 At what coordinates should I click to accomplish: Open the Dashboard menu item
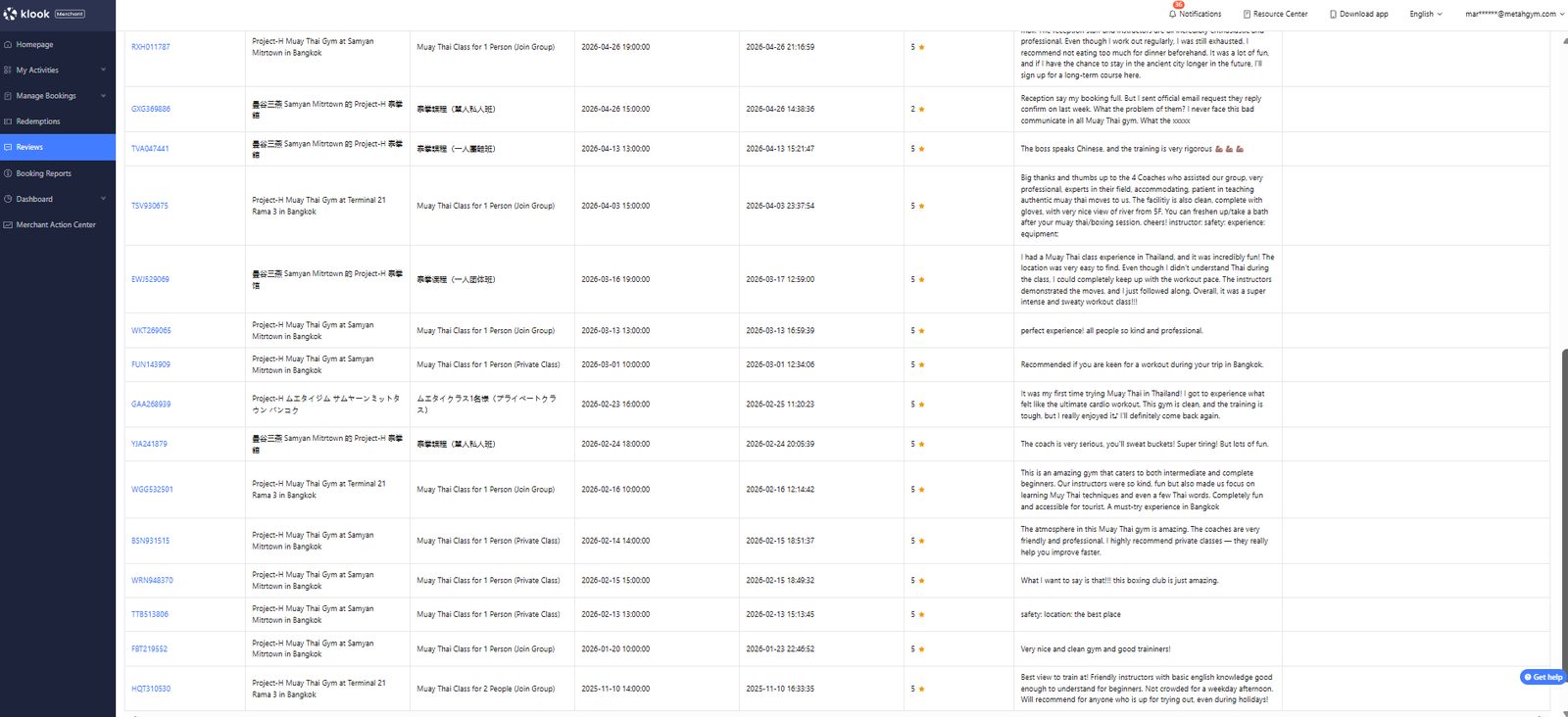(58, 199)
